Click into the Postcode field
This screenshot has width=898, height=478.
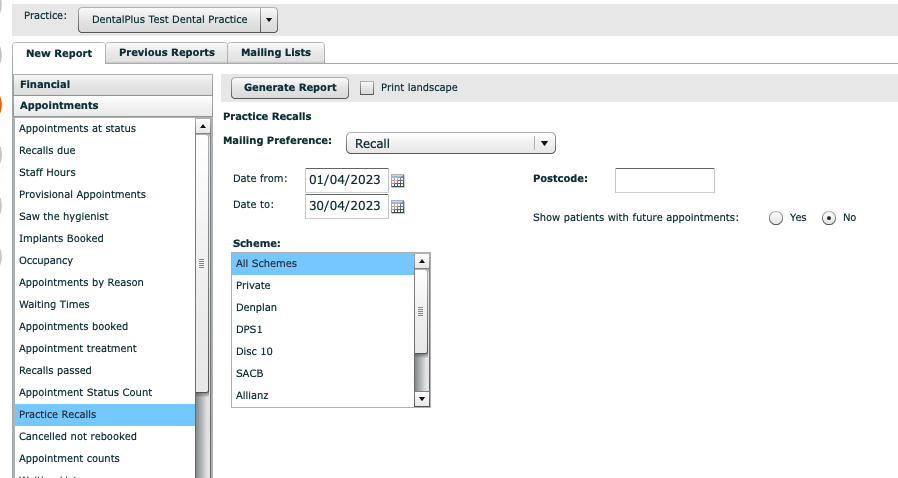pos(664,180)
